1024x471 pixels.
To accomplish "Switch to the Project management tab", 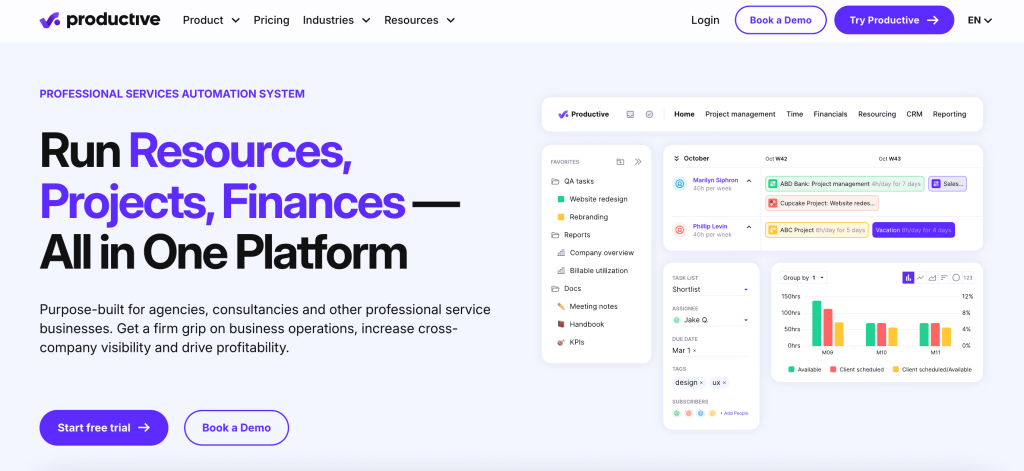I will click(740, 114).
